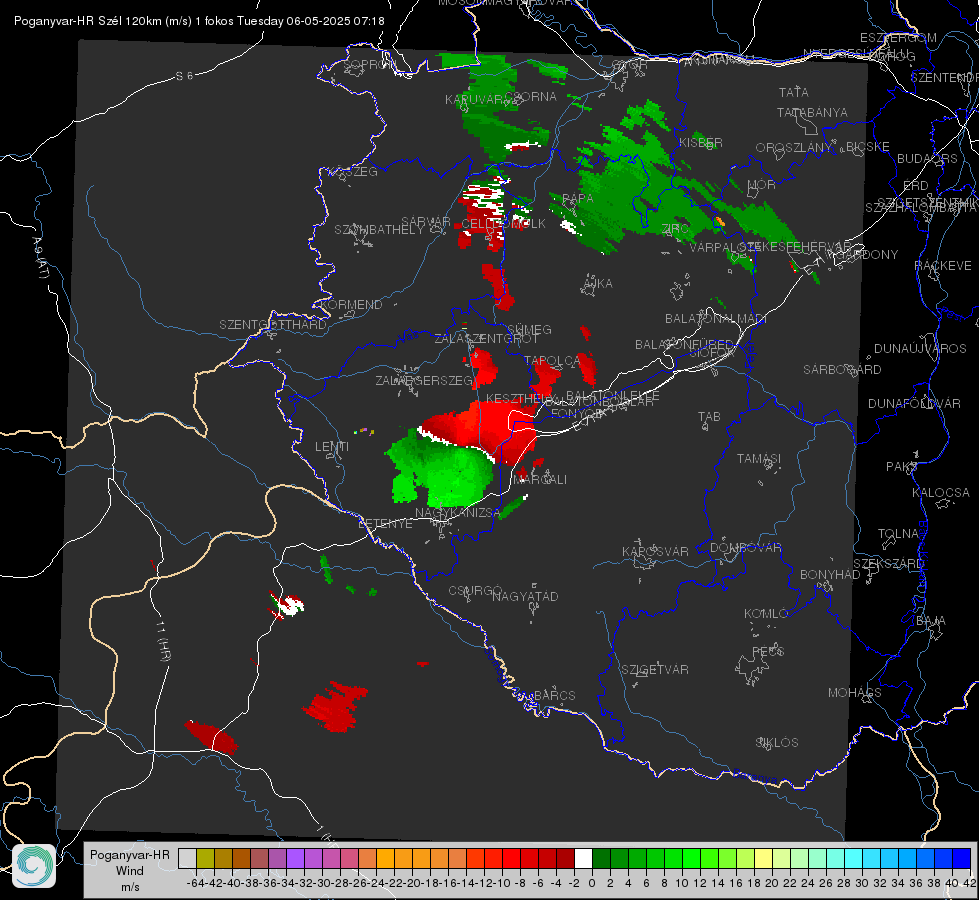Click the NAGYATAD city label
979x900 pixels.
point(525,596)
